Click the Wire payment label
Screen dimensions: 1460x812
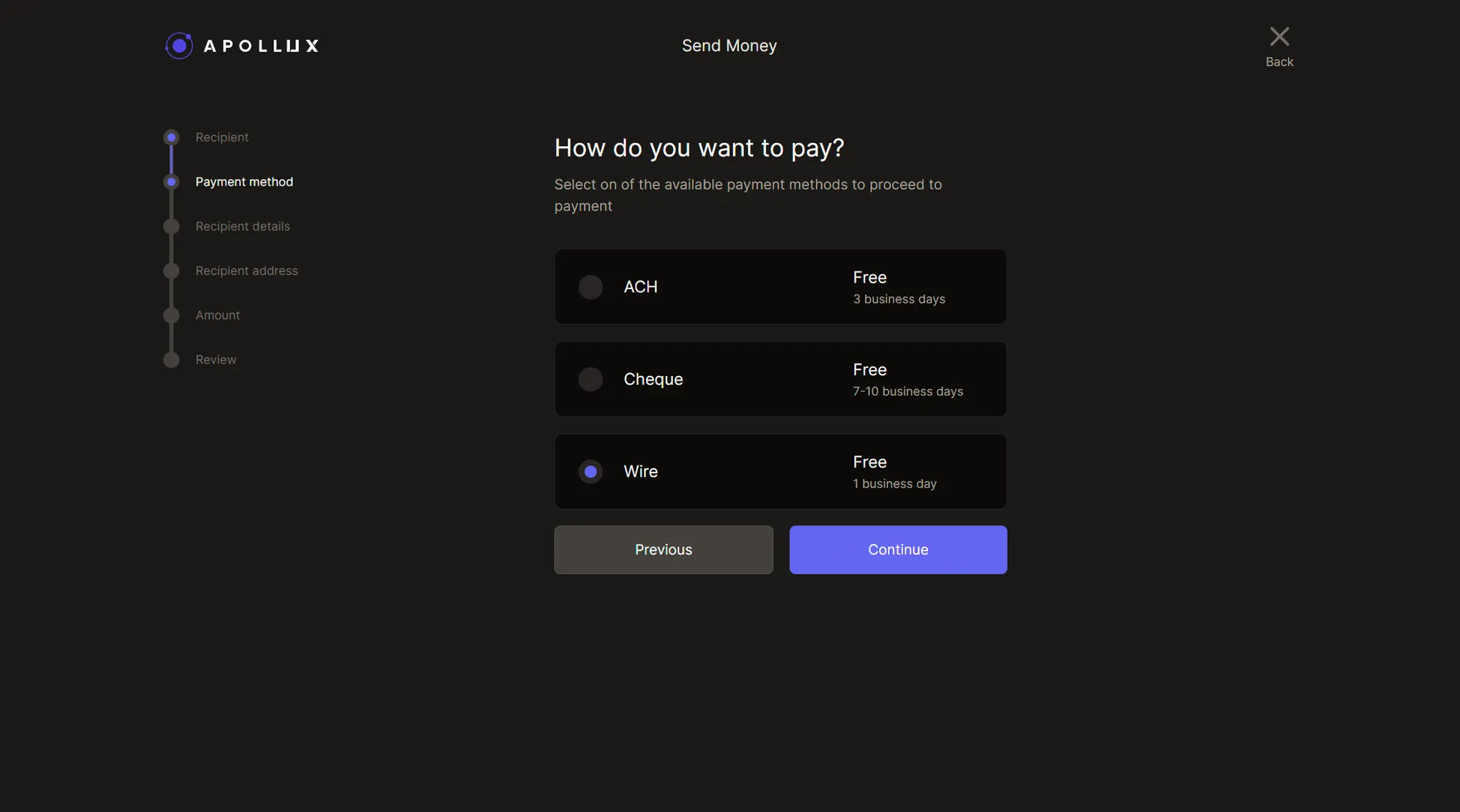641,472
